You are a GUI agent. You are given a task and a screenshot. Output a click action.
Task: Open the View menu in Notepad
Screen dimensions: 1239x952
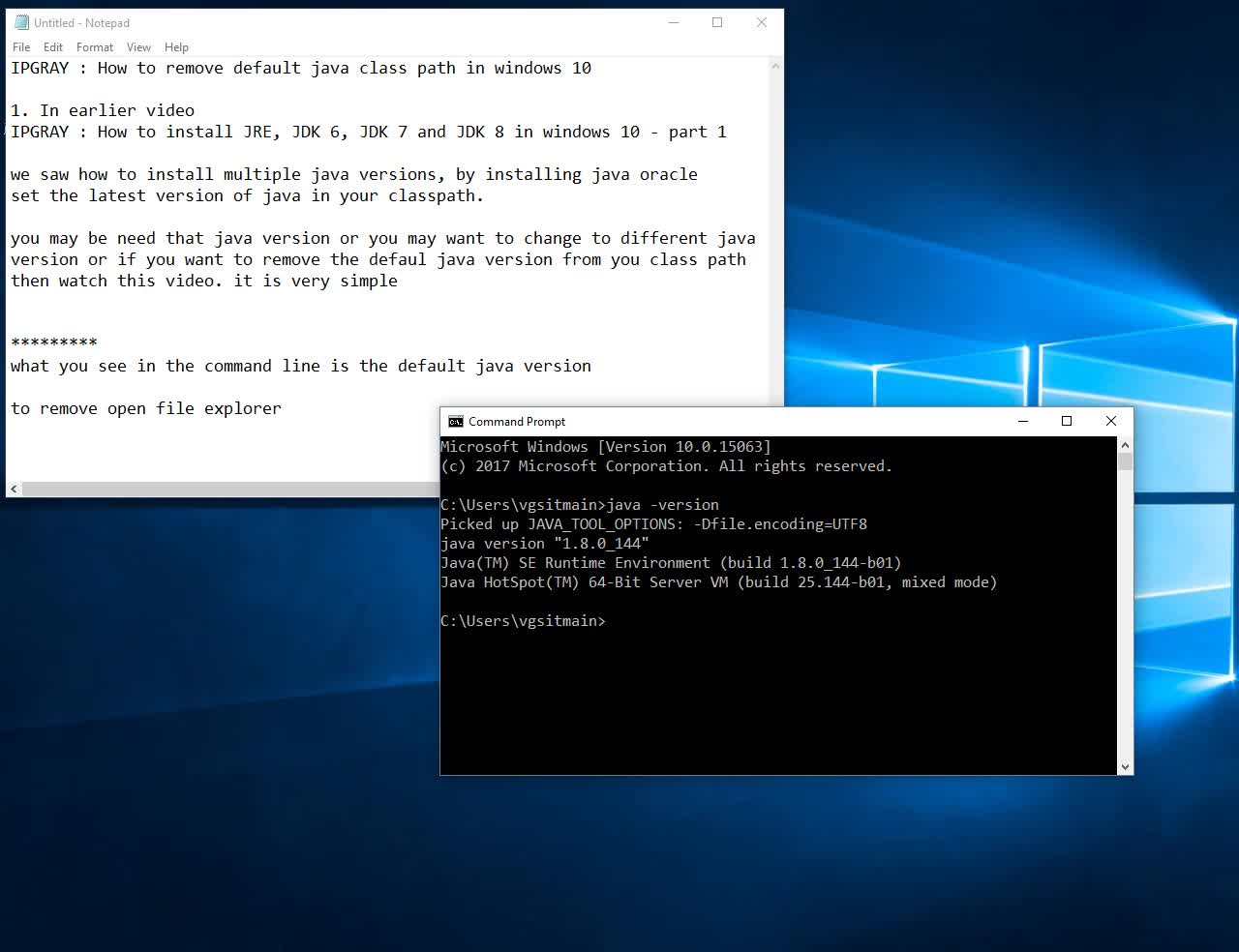(138, 46)
